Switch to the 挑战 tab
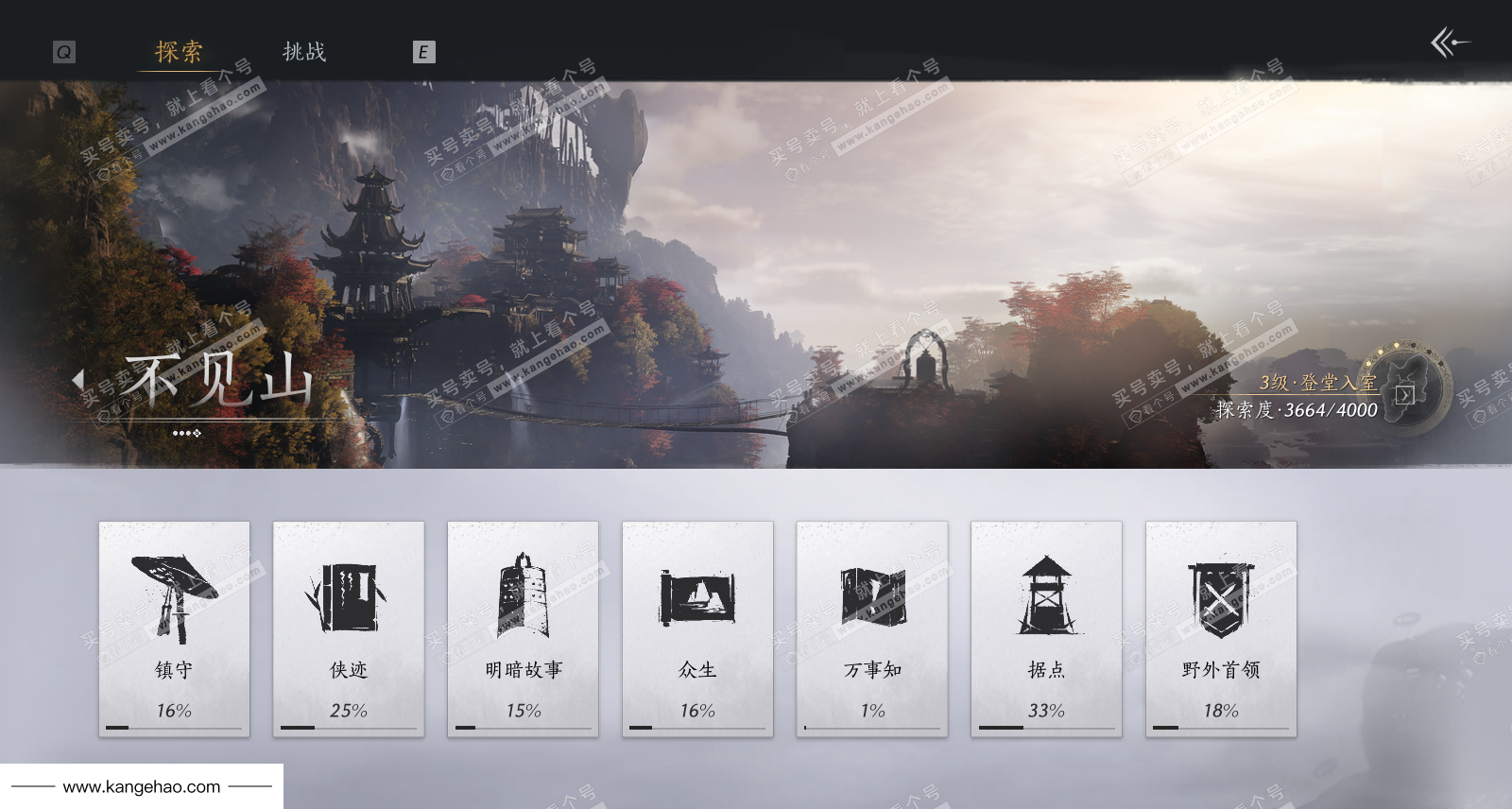Viewport: 1512px width, 809px height. pos(304,52)
